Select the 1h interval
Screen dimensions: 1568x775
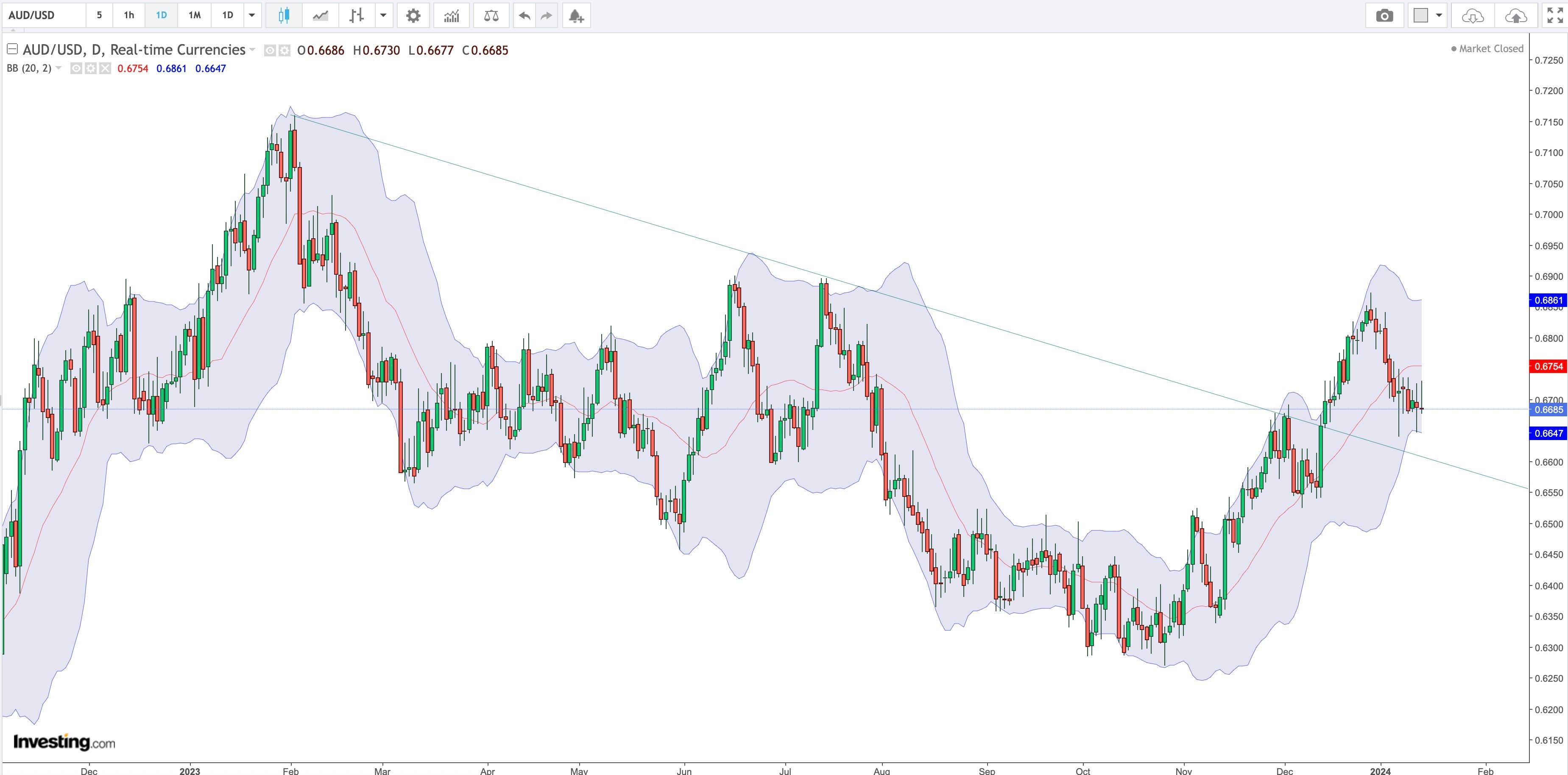128,15
